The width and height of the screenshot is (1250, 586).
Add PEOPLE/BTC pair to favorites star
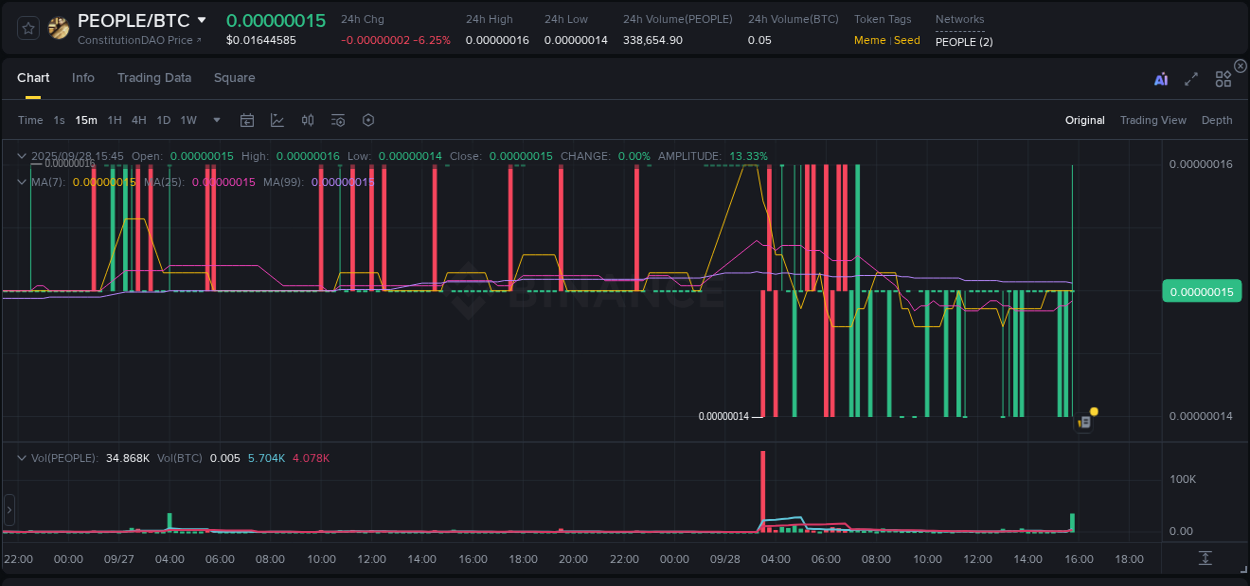(x=28, y=28)
